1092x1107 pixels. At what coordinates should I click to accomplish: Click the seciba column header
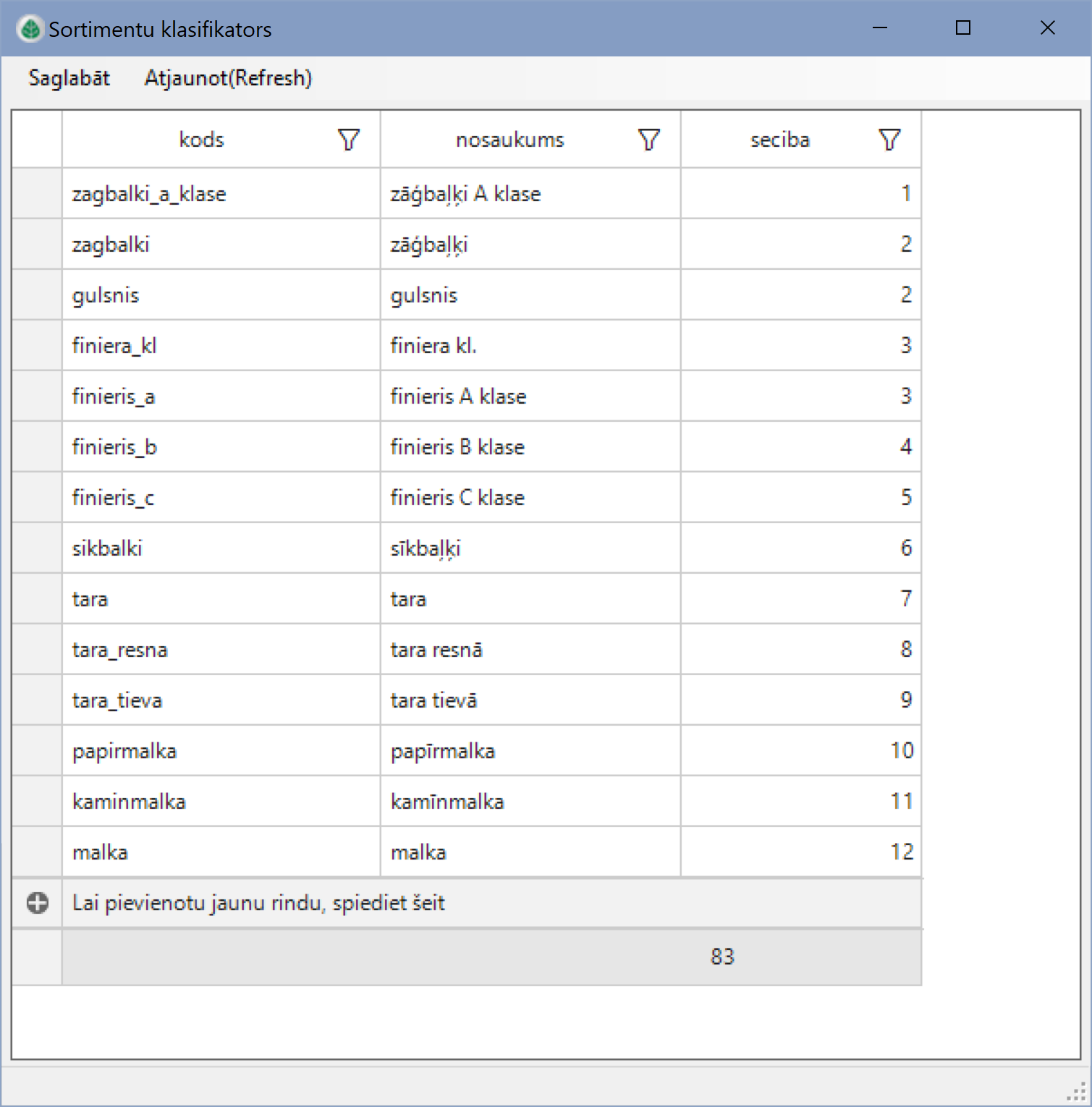click(780, 140)
